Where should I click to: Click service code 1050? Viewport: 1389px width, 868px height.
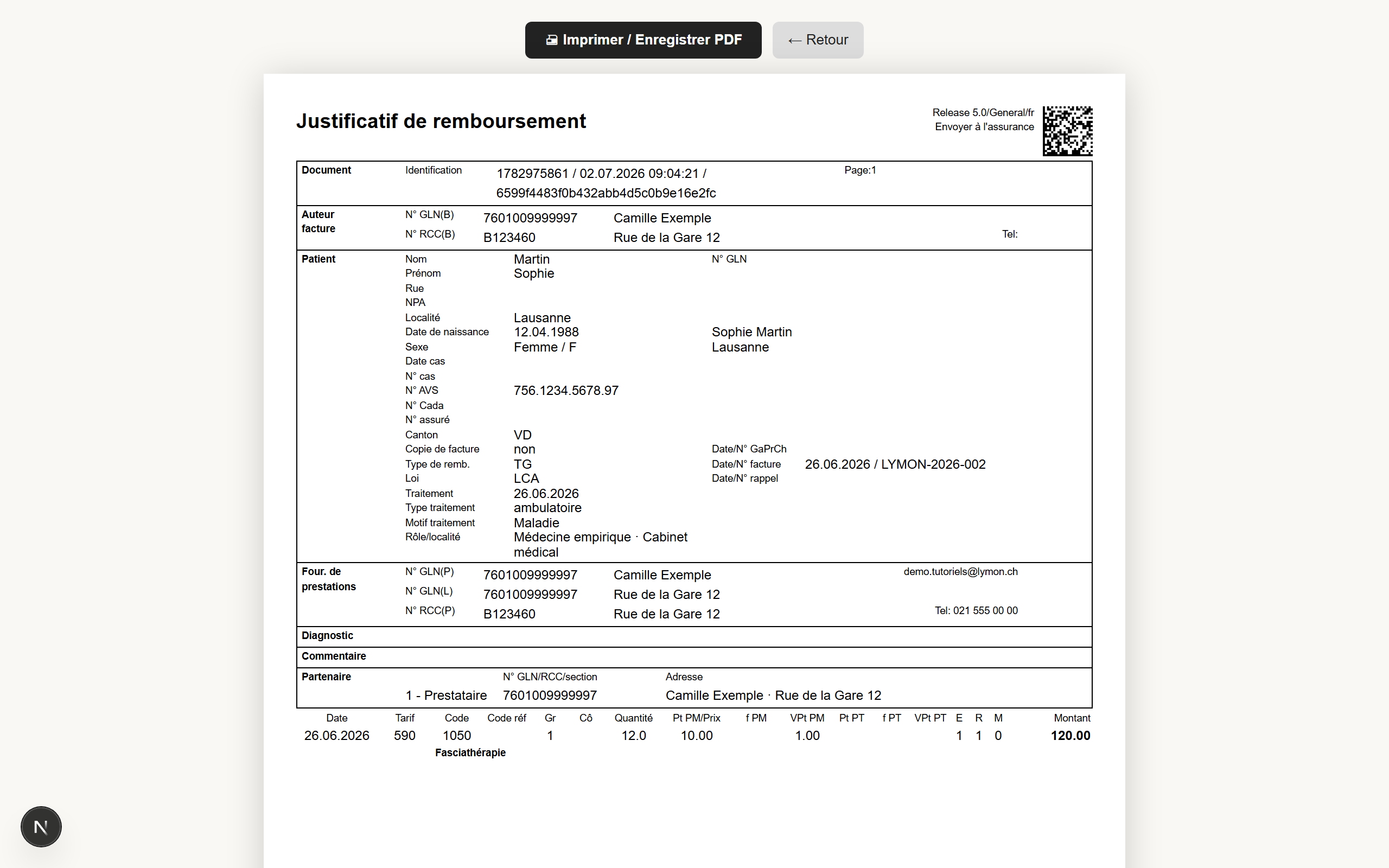click(456, 736)
